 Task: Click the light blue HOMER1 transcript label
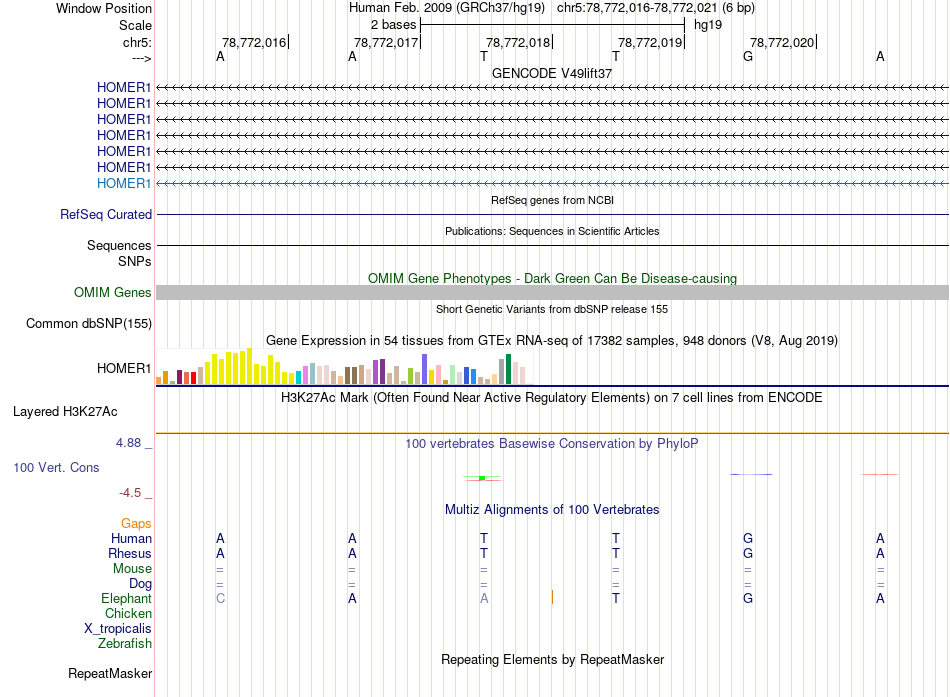(x=124, y=183)
